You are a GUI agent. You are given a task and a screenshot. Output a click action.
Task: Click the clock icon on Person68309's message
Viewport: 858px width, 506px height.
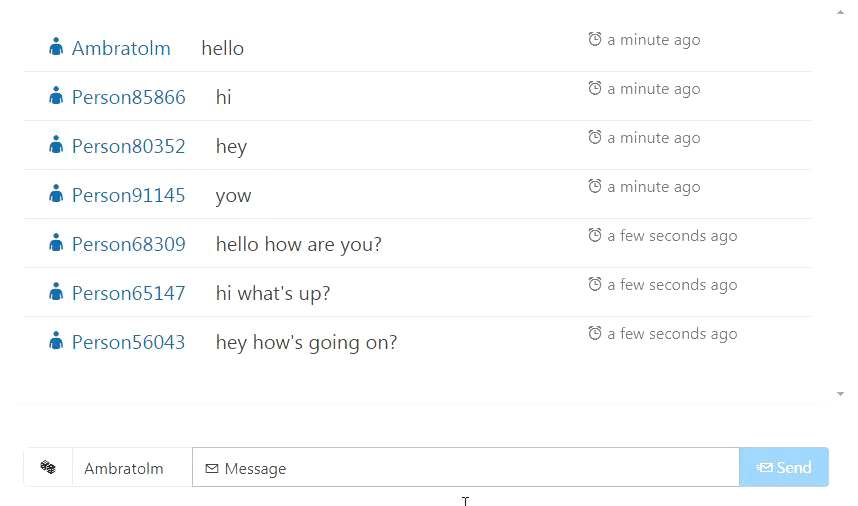click(595, 235)
